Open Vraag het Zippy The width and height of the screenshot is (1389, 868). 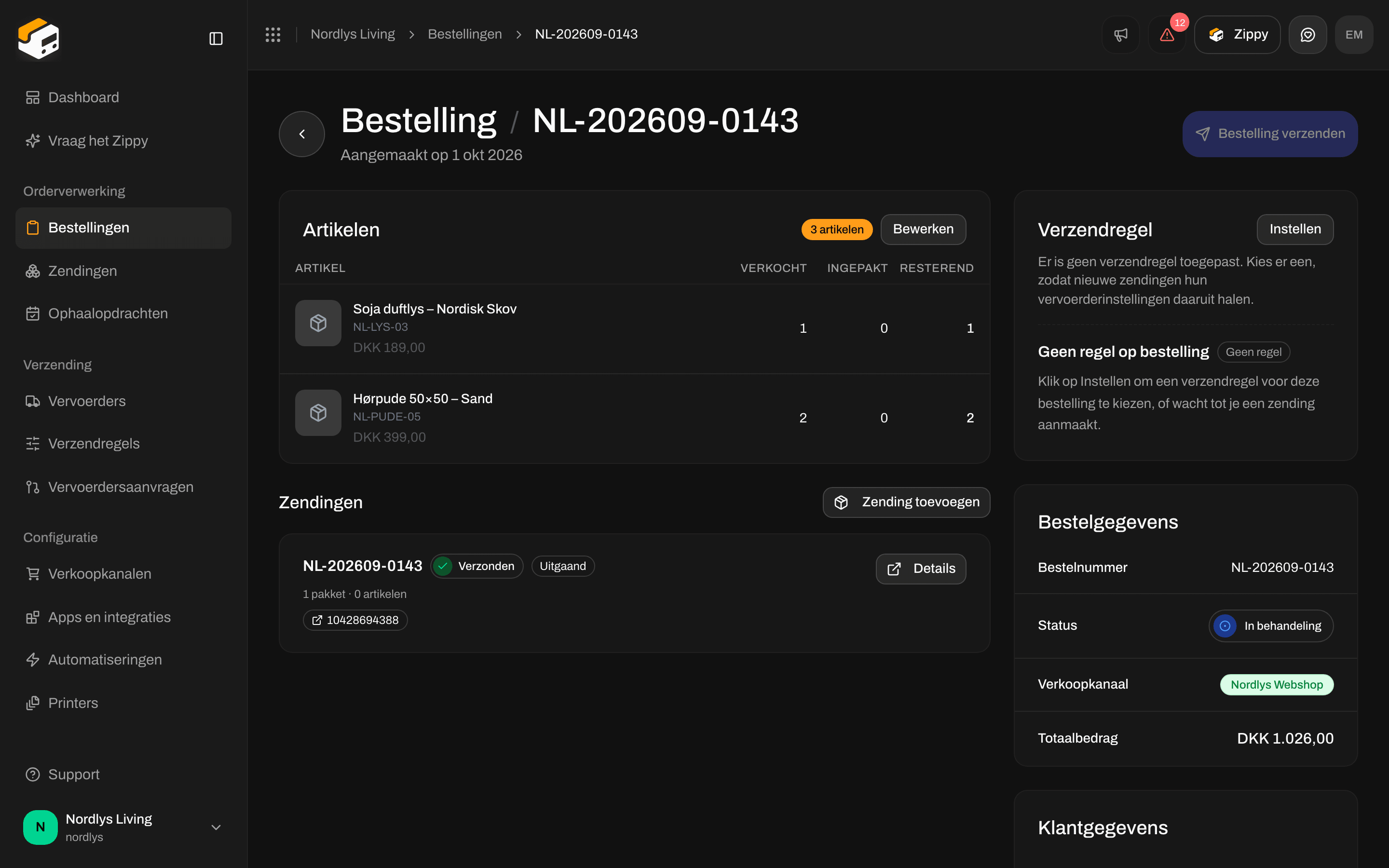pos(123,141)
